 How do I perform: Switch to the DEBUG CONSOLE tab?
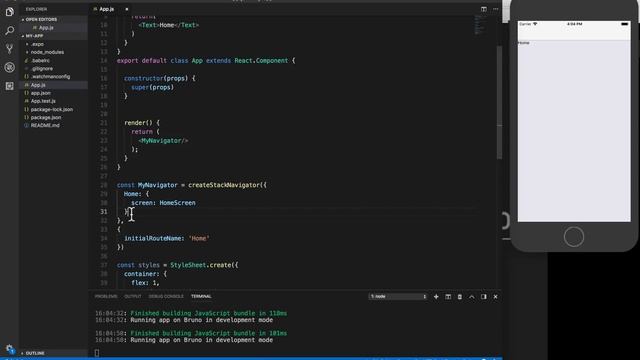coord(166,296)
